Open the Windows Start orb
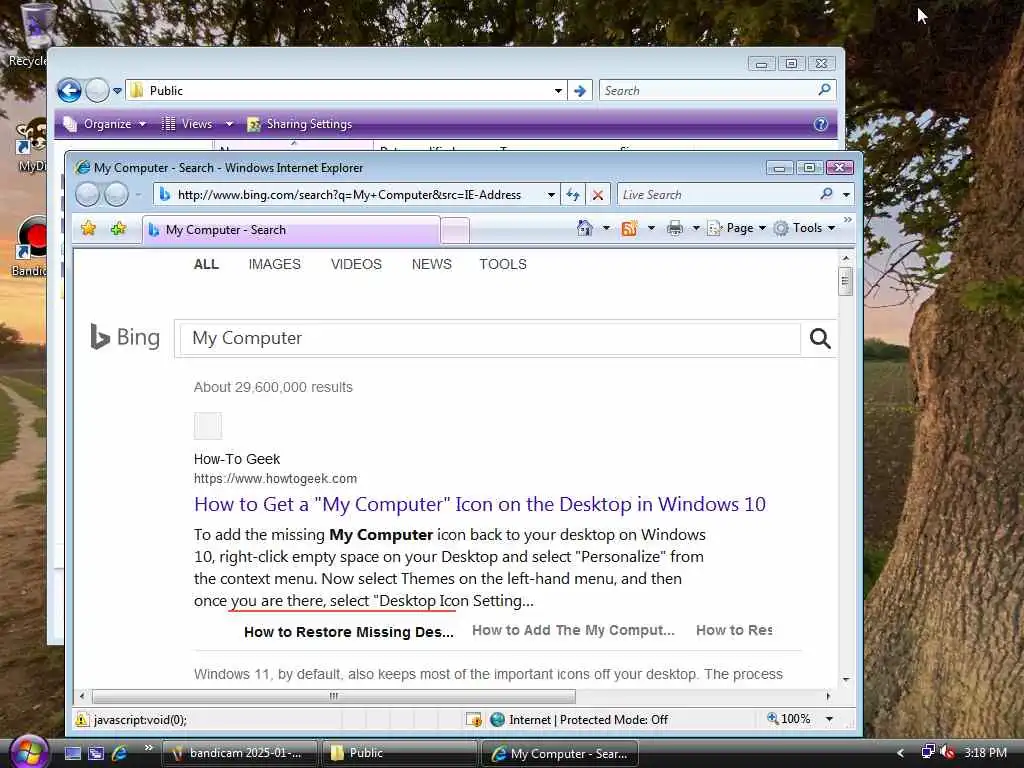The width and height of the screenshot is (1024, 768). click(x=29, y=752)
